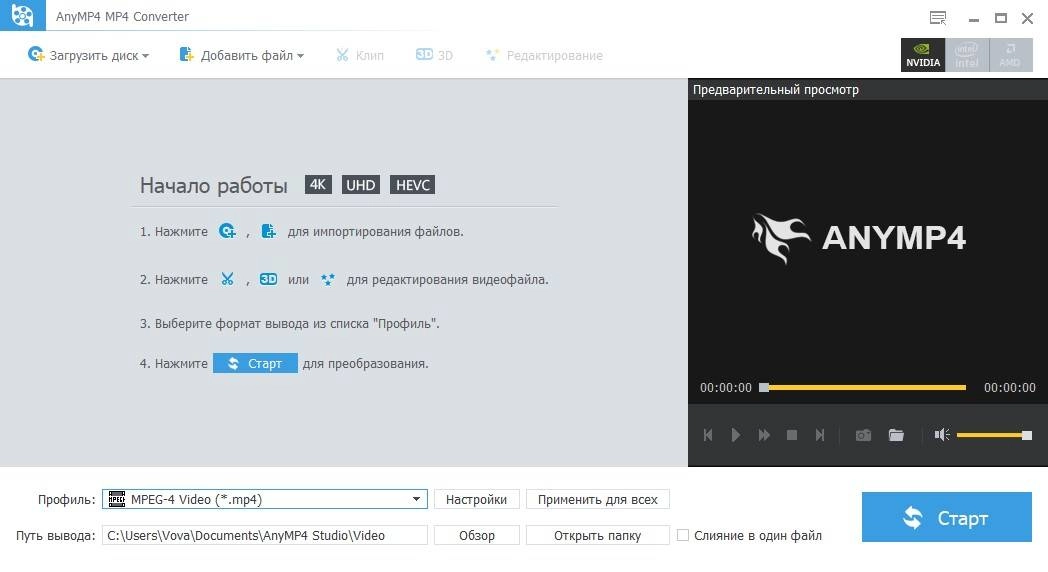
Task: Open the menu icon in title bar
Action: coord(938,18)
